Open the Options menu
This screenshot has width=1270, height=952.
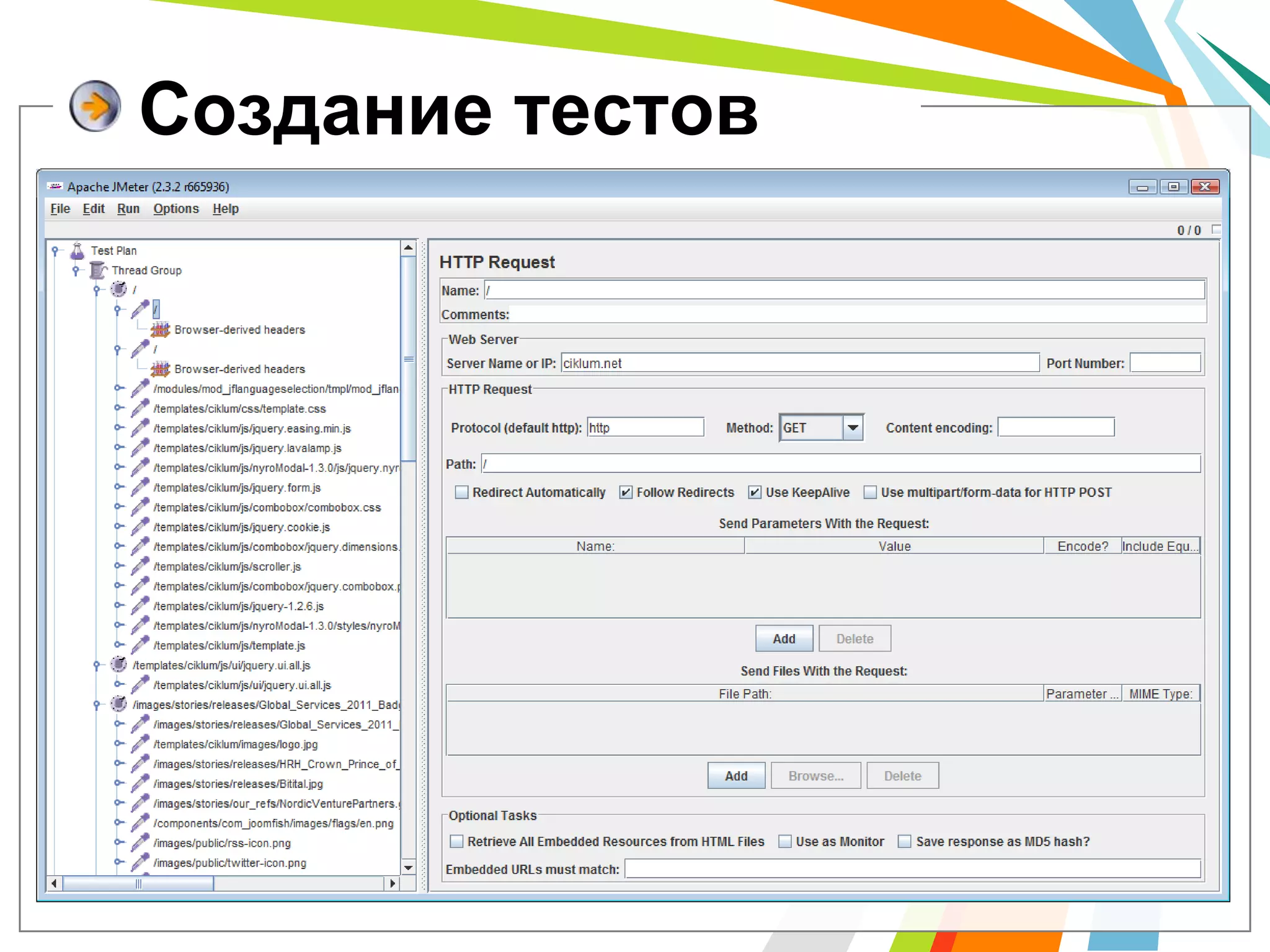click(176, 209)
